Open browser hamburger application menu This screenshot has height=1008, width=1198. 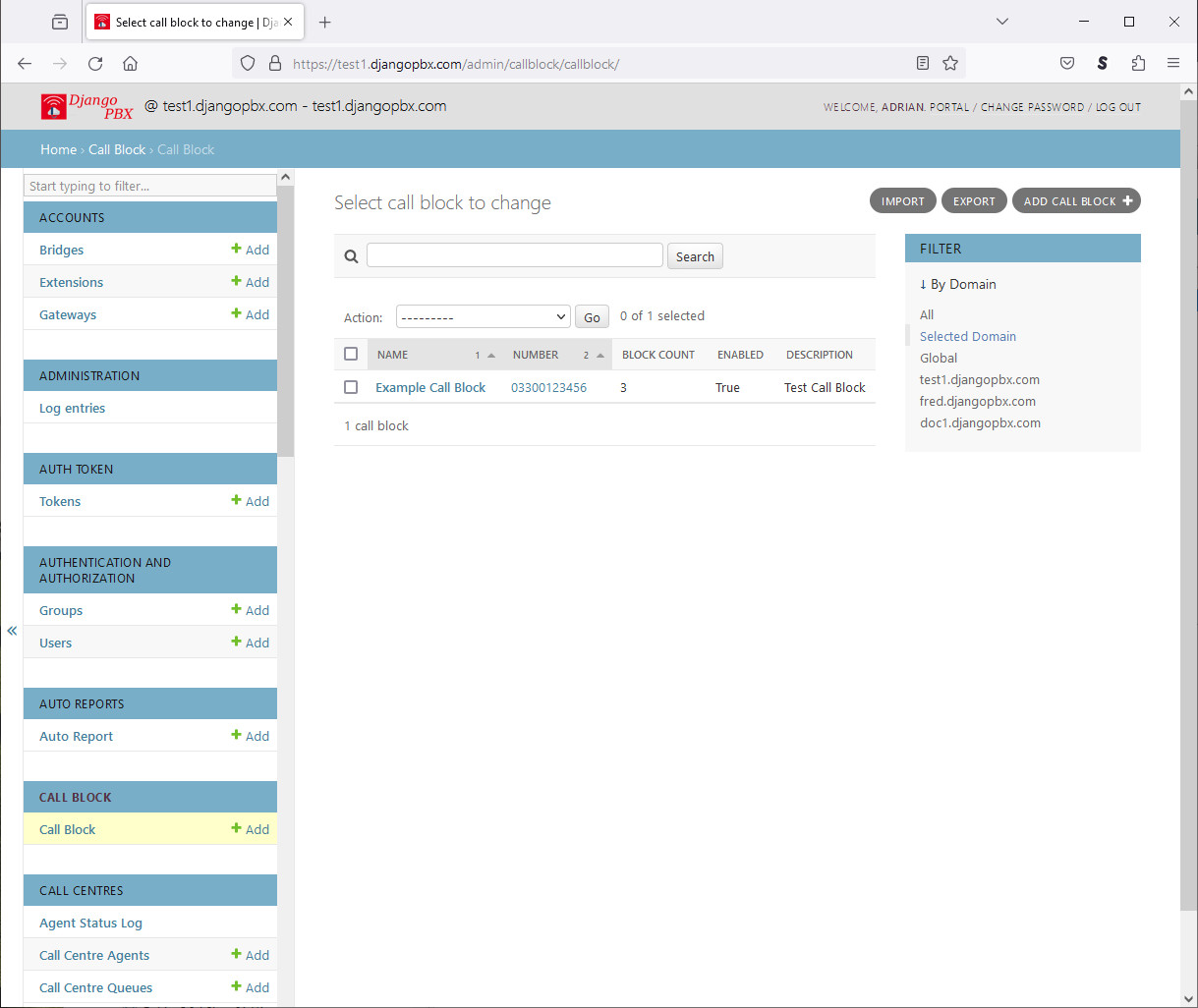click(1172, 63)
